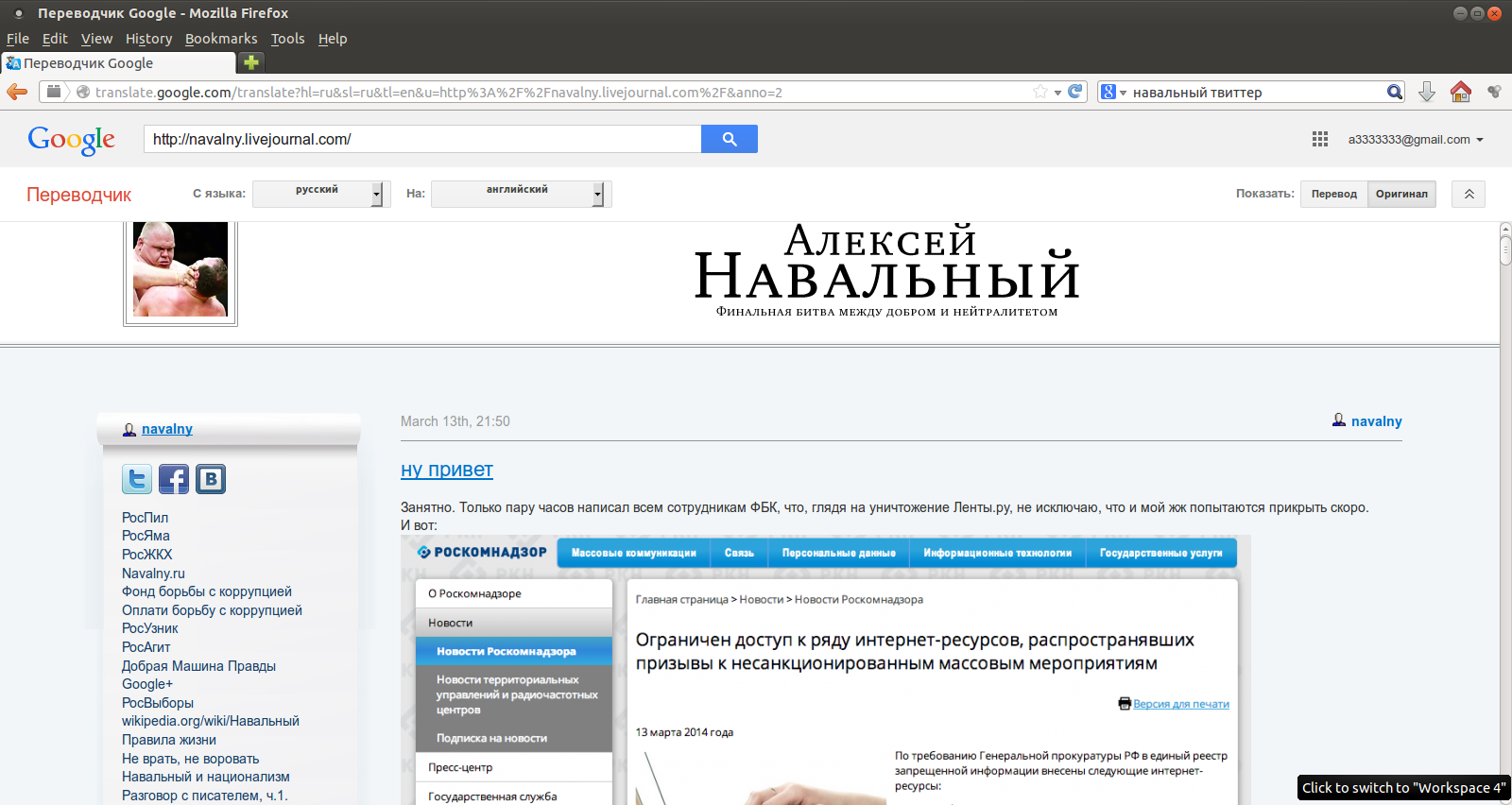This screenshot has width=1512, height=805.
Task: Open the search engine selector dropdown
Action: click(x=1113, y=92)
